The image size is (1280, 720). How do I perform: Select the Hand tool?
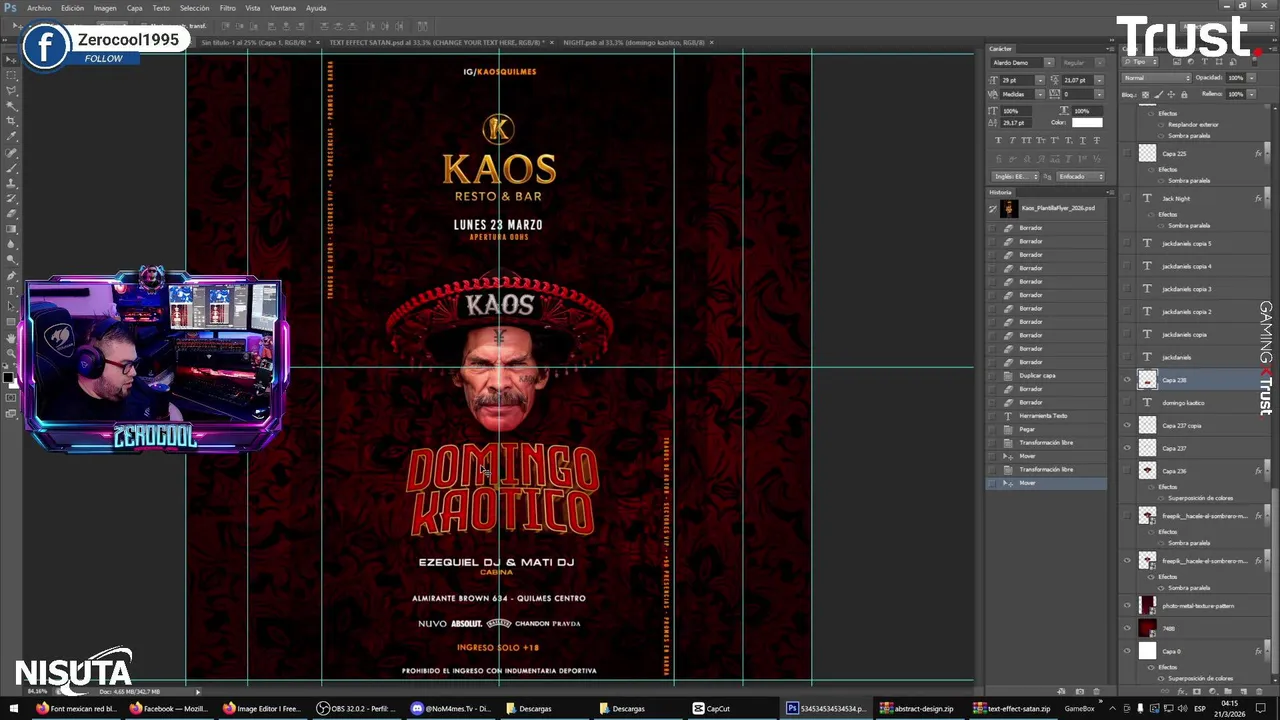(x=11, y=337)
